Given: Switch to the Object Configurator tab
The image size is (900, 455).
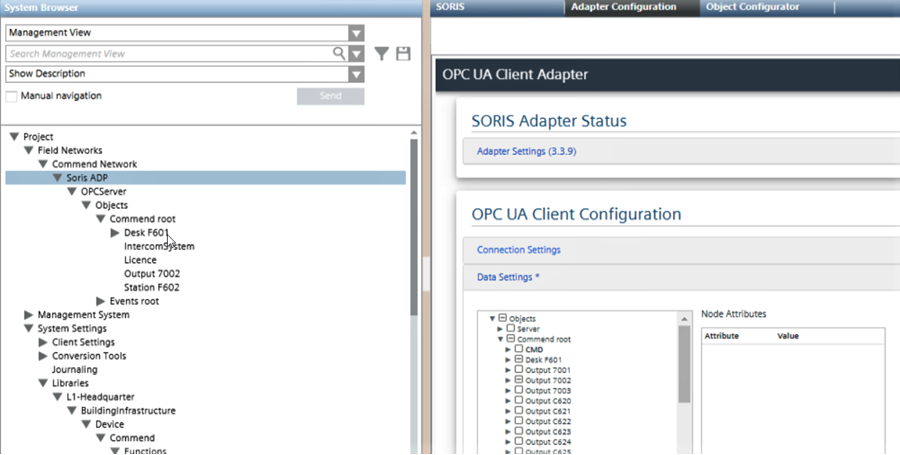Looking at the screenshot, I should coord(752,7).
